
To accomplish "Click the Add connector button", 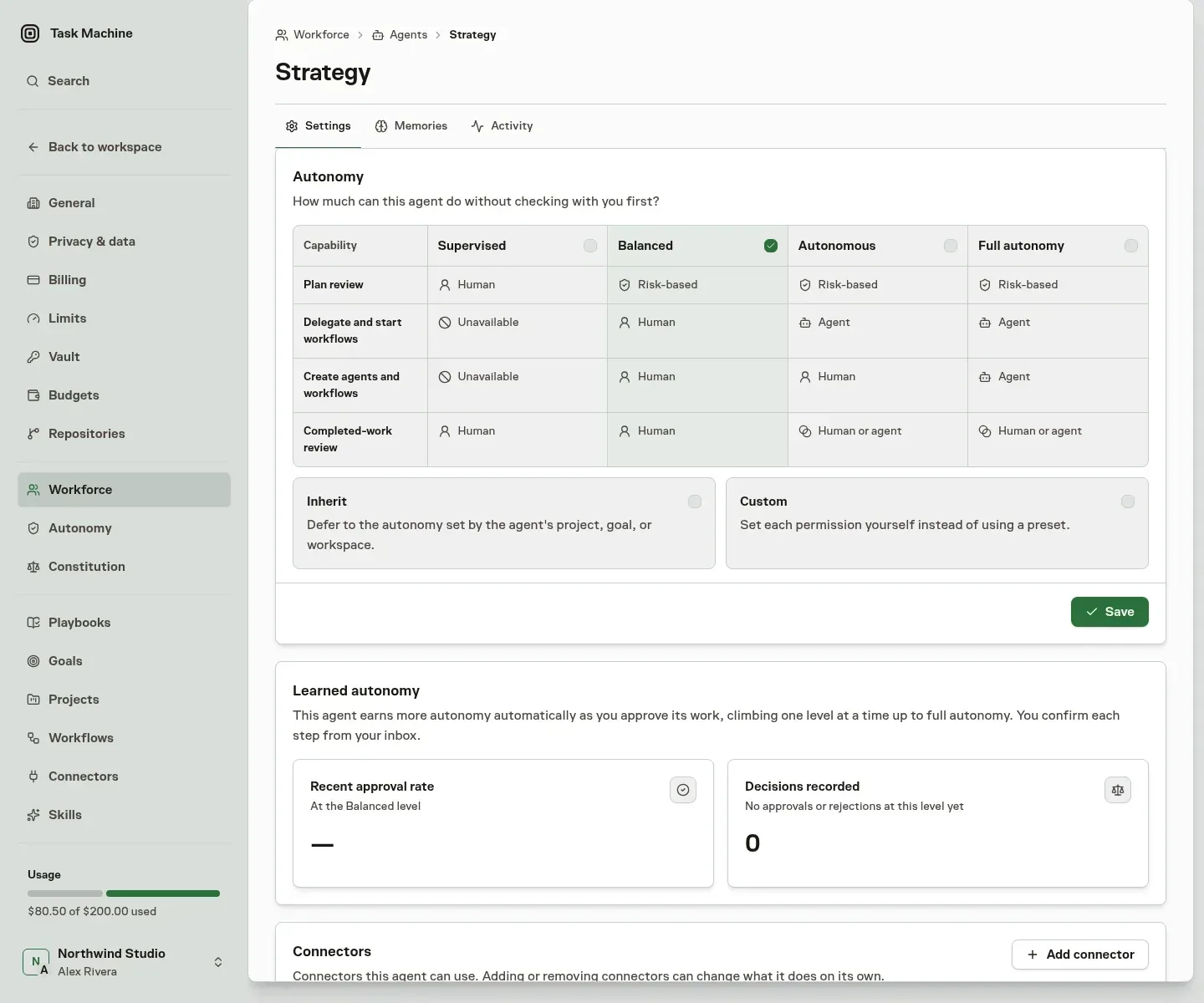I will pyautogui.click(x=1080, y=955).
